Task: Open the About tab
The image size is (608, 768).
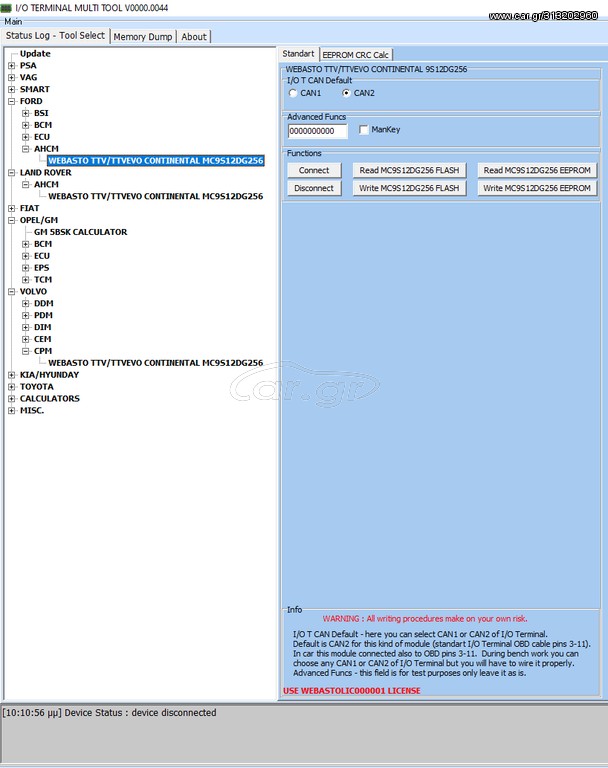Action: coord(194,37)
